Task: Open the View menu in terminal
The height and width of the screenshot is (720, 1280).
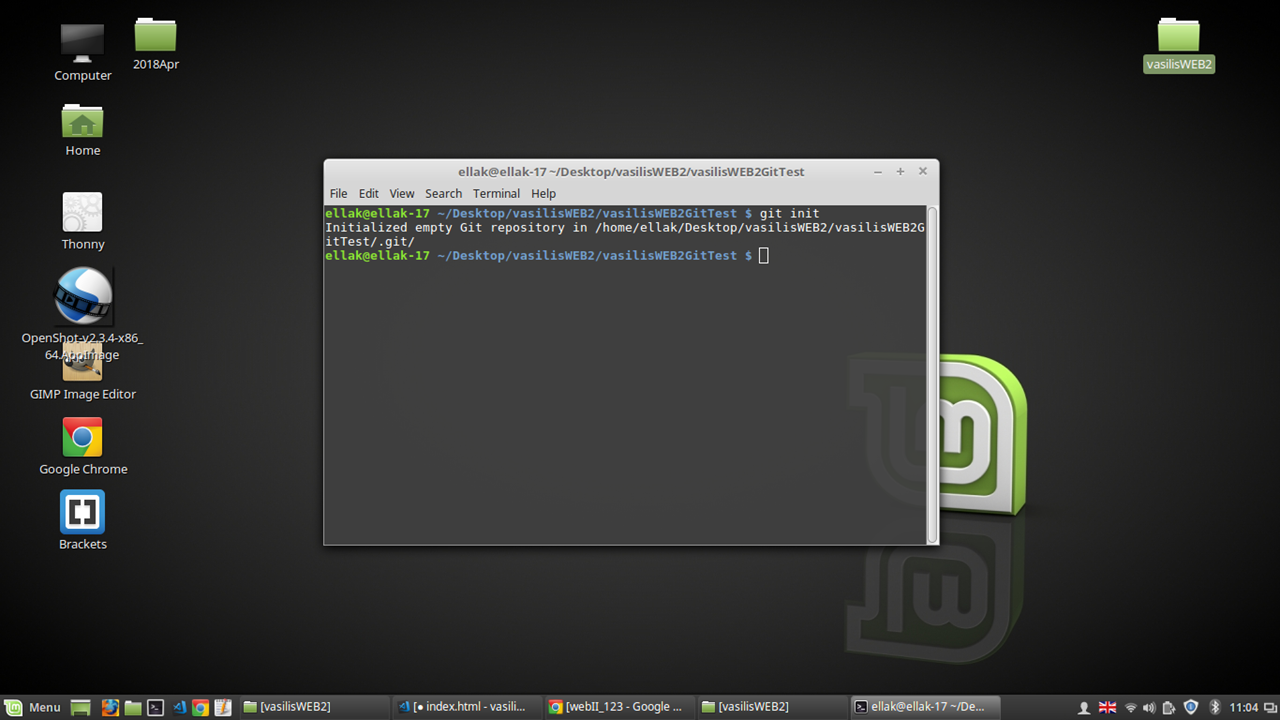Action: point(402,194)
